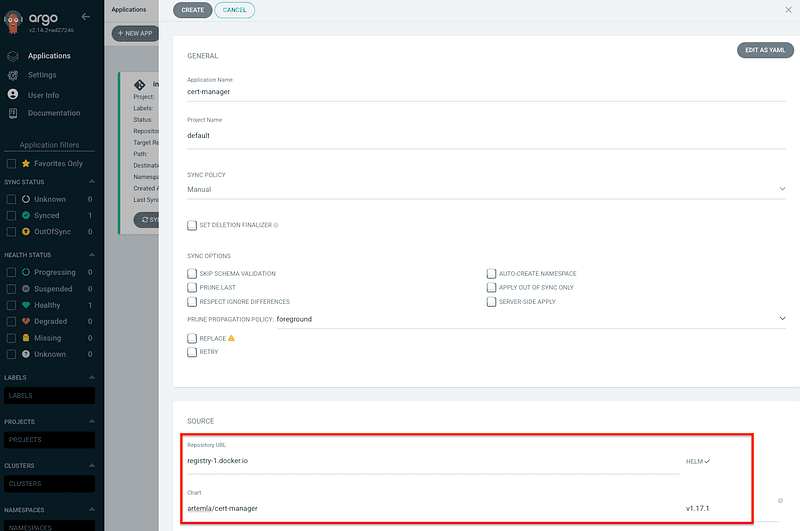Screen dimensions: 800x531
Task: Enable Apply Out Of Sync Only checkbox
Action: click(491, 287)
